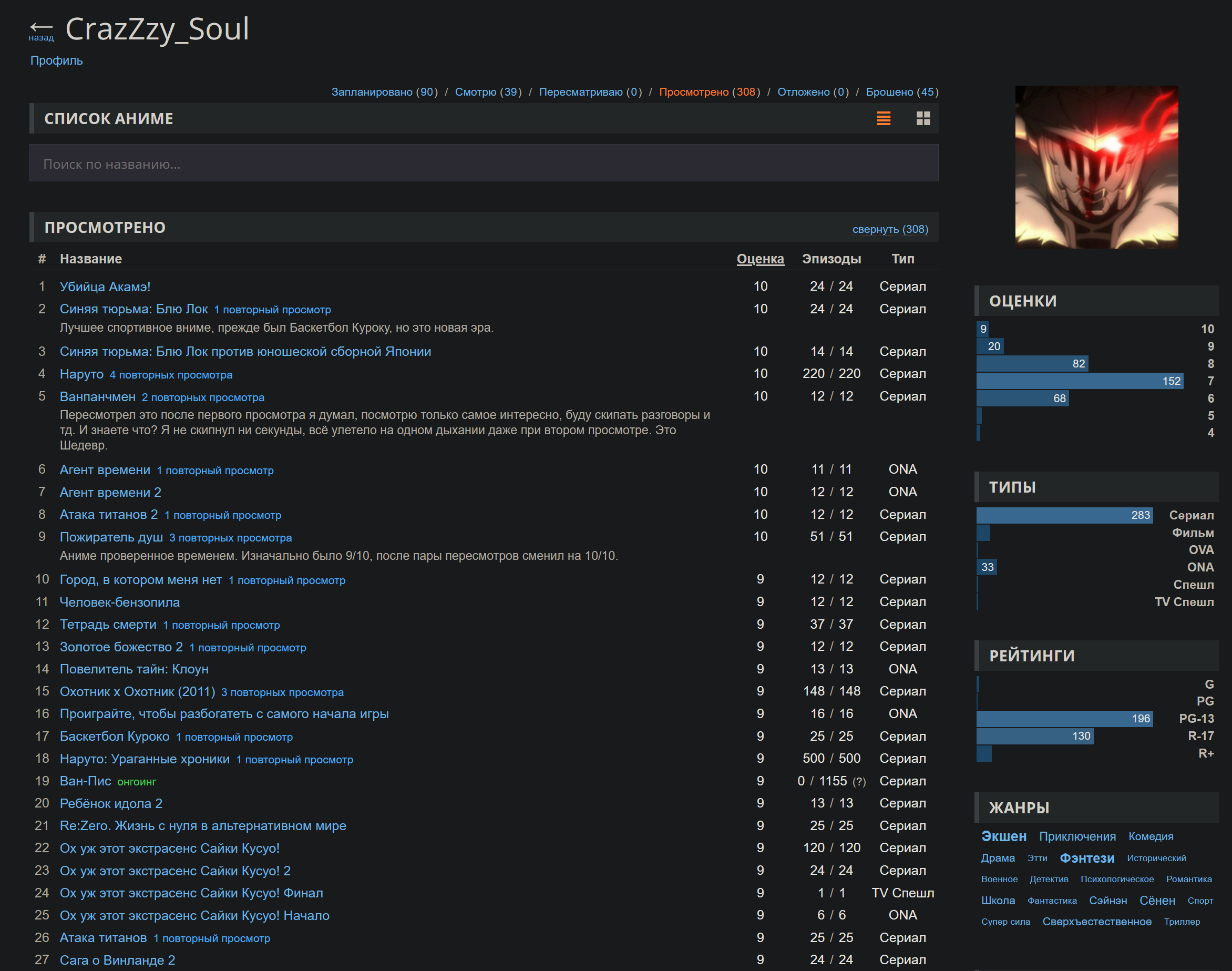Select the Фэнтези genre tag
The image size is (1232, 971).
(x=1086, y=858)
